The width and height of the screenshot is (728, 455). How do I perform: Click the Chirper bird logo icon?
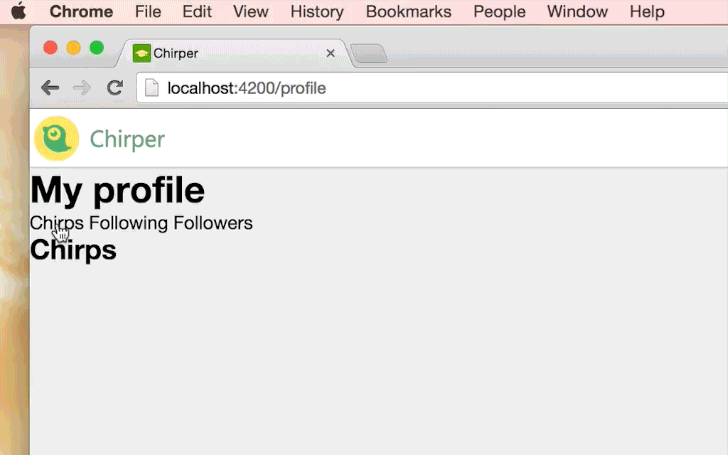[x=56, y=139]
